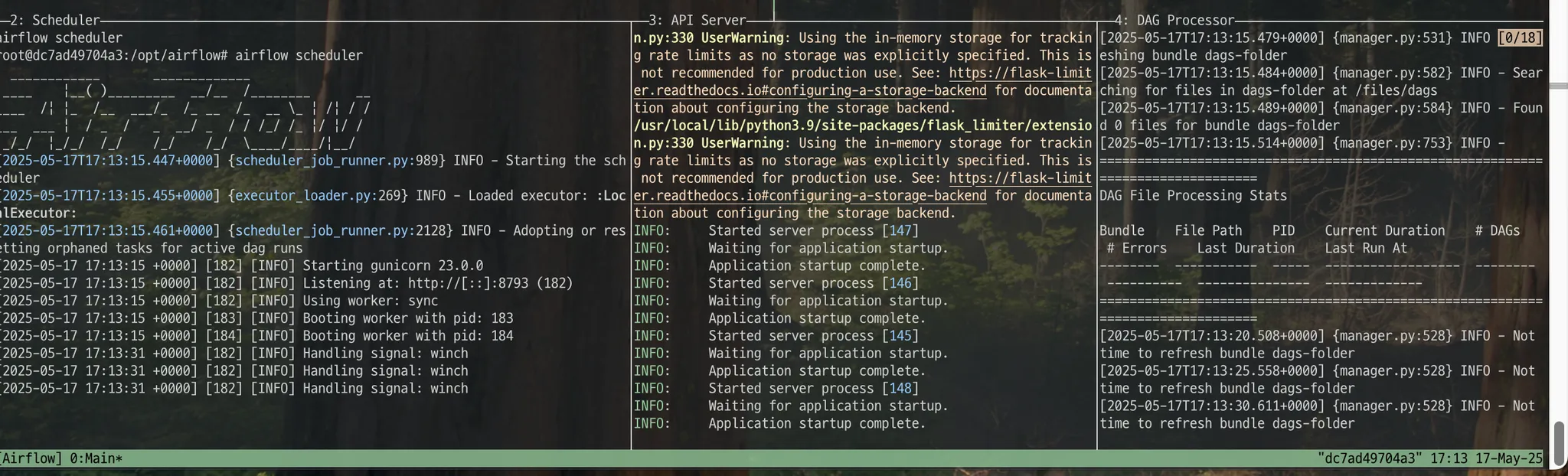Click the 'Using worker: sync' log line
Screen dimensions: 1568x476
click(371, 301)
